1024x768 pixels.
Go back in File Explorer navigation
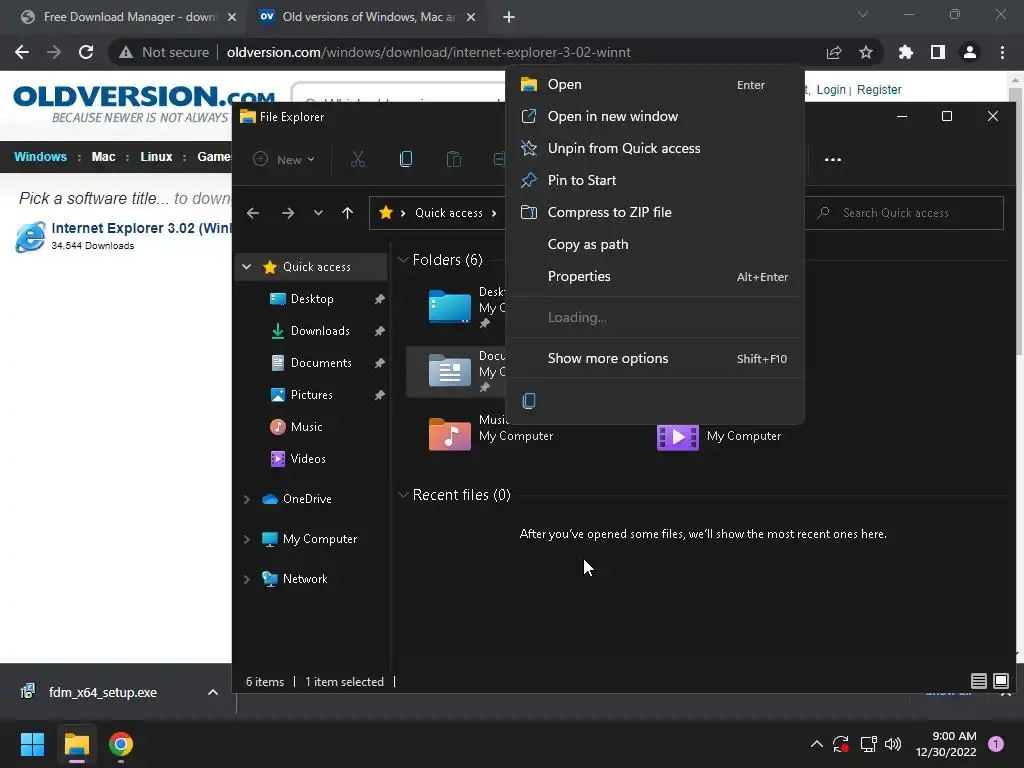(253, 213)
